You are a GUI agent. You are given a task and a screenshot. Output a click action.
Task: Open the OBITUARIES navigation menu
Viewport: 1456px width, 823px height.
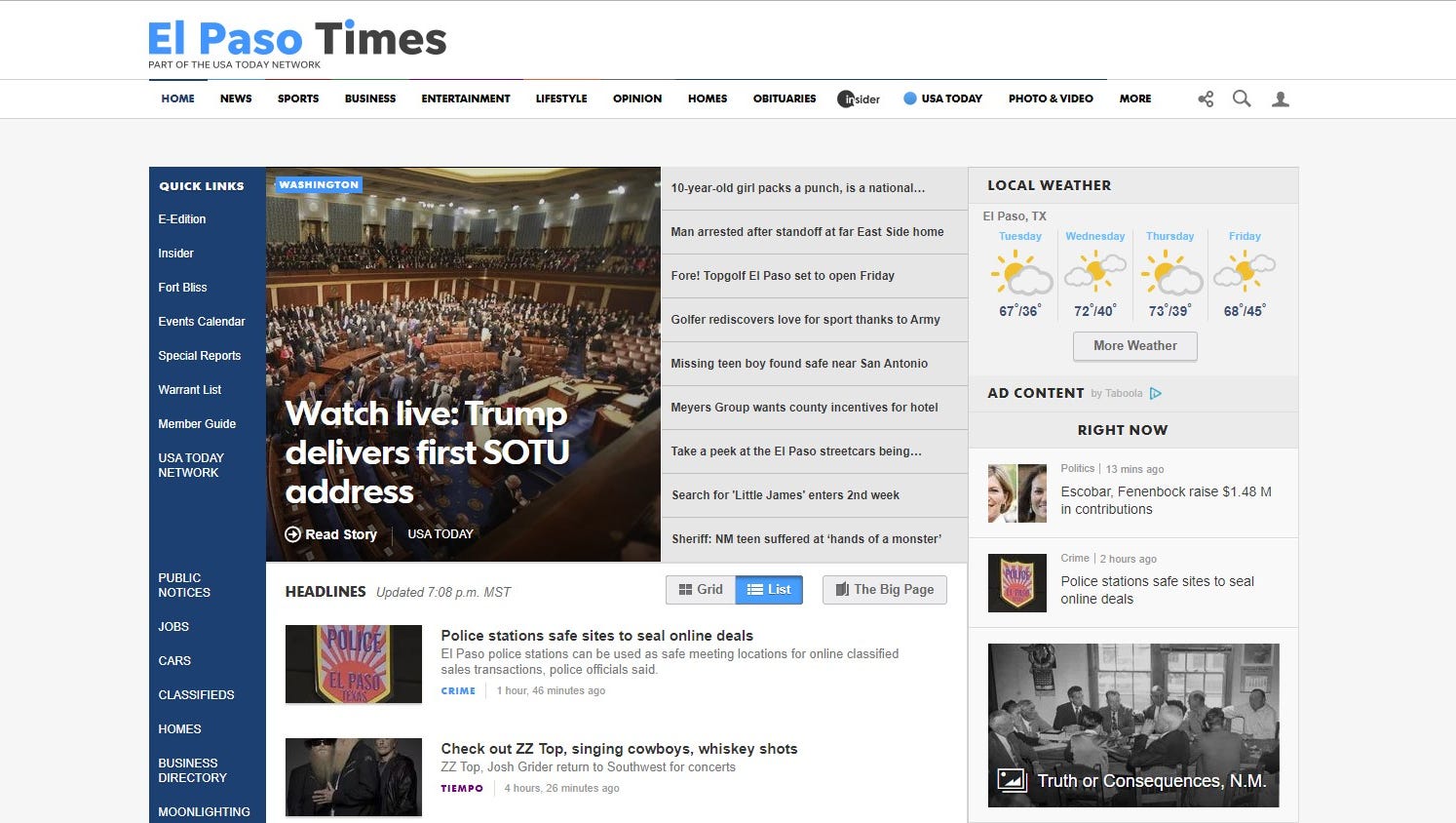[785, 98]
